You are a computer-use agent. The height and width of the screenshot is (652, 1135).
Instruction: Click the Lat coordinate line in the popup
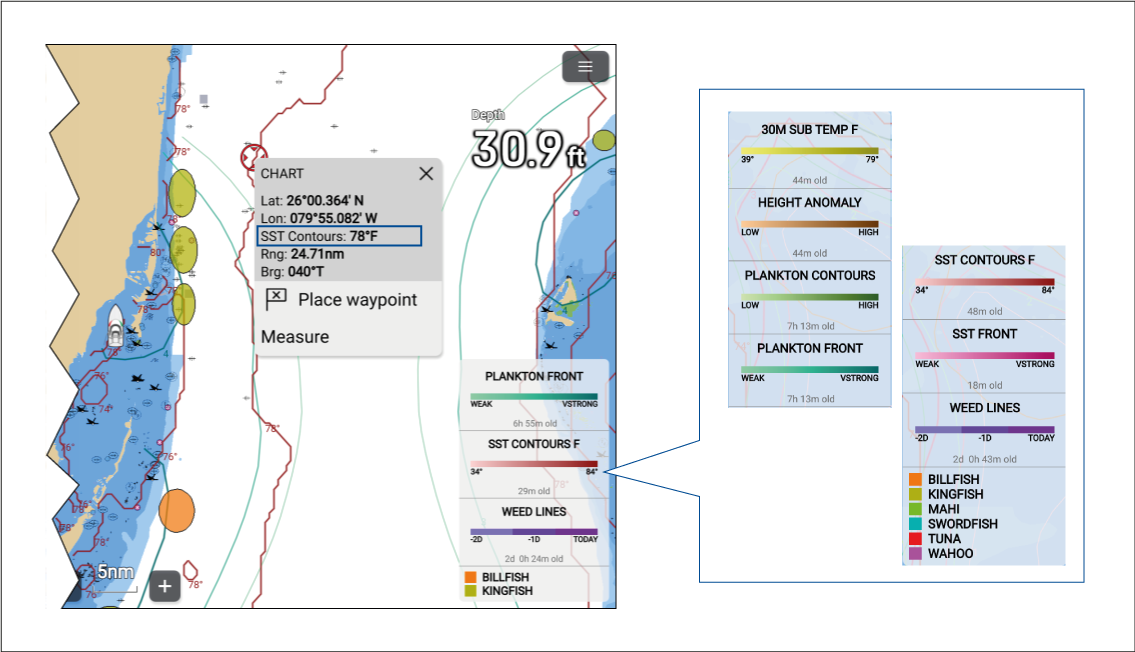pyautogui.click(x=312, y=200)
